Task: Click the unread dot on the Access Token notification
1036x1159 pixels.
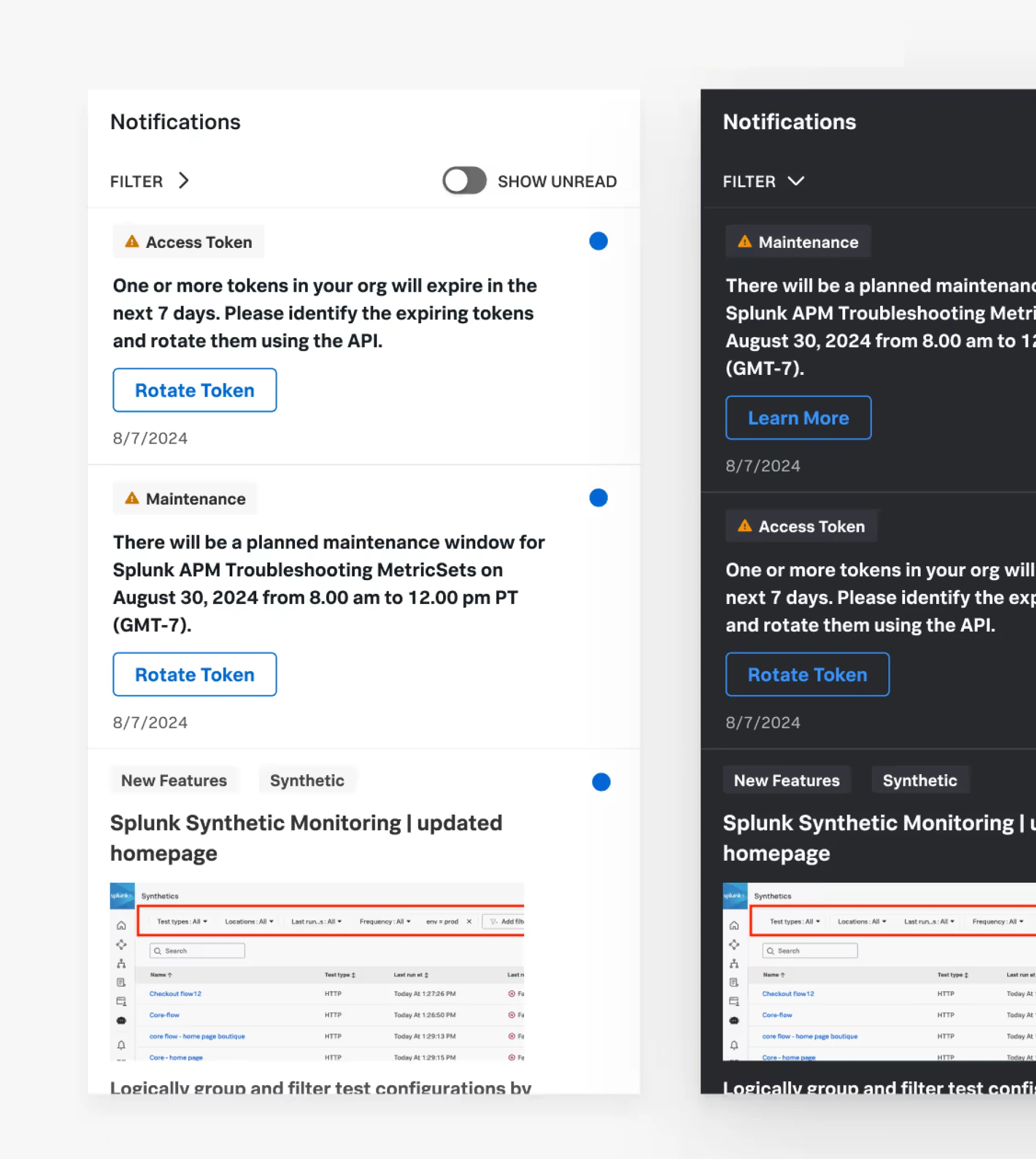Action: tap(598, 241)
